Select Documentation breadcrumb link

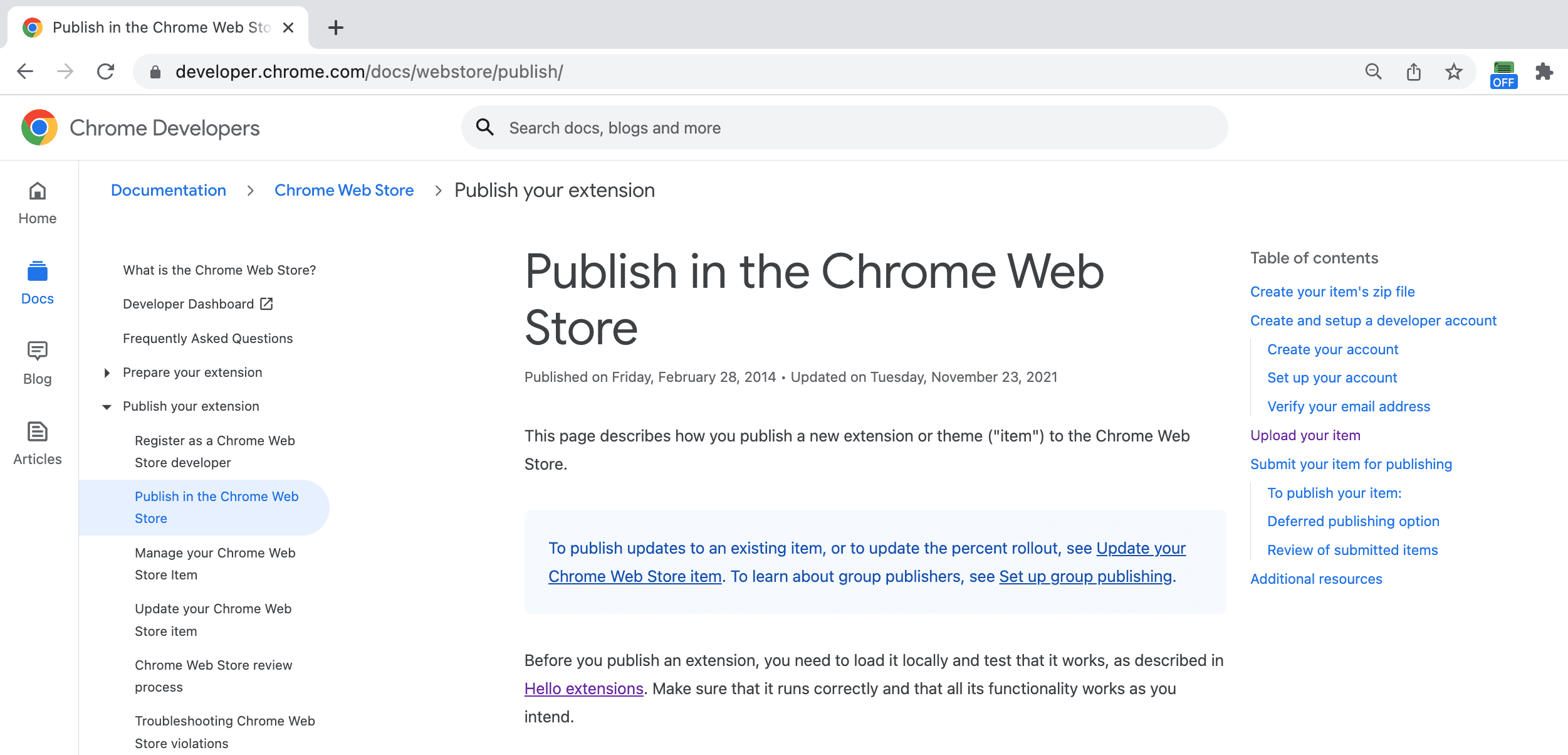(x=168, y=190)
